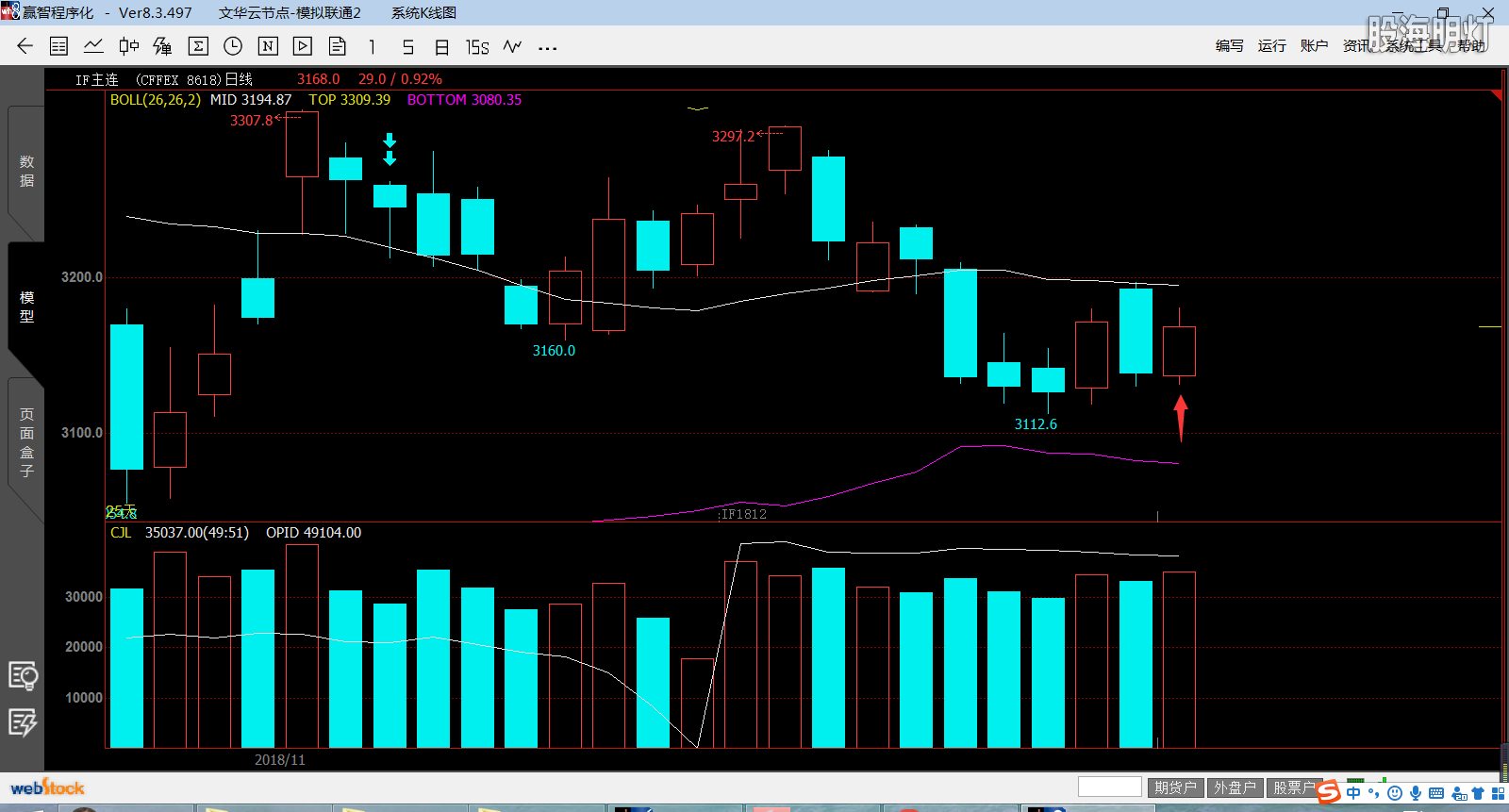Switch to the 模型 side tab
Screen dimensions: 1509x812
[x=26, y=307]
